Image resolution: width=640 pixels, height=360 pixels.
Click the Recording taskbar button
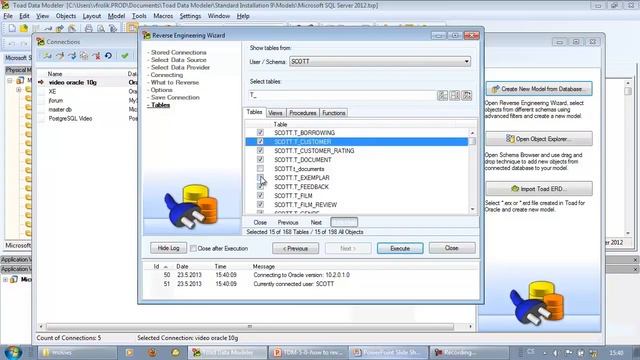(x=470, y=352)
